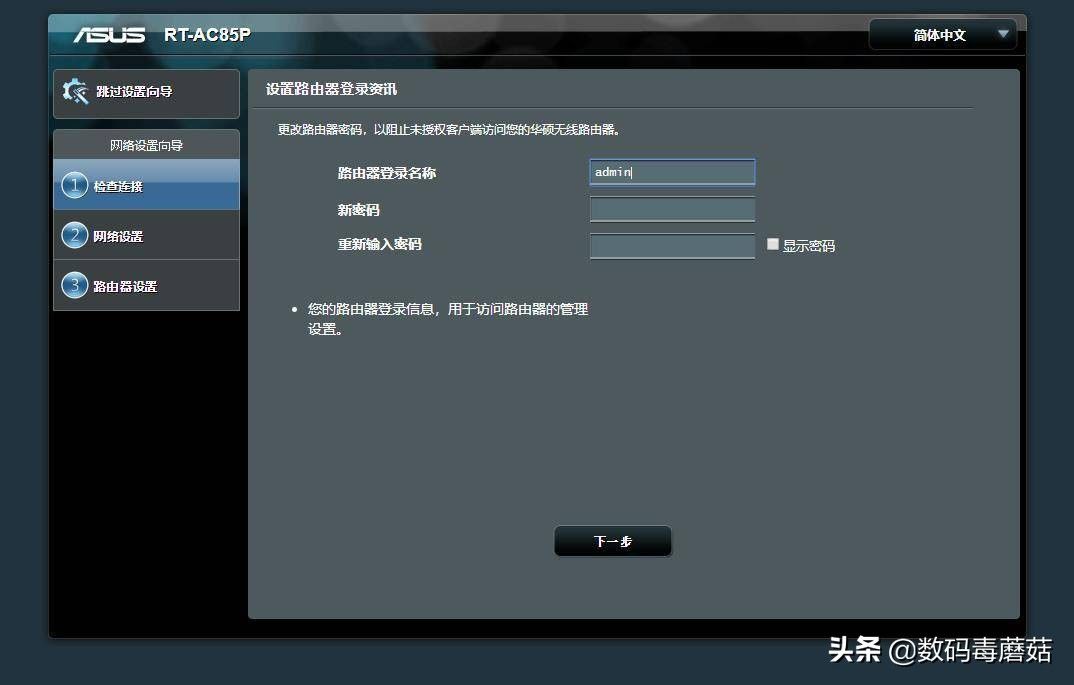Click the 新密码 input field
Screen dimensions: 1074x685
672,209
